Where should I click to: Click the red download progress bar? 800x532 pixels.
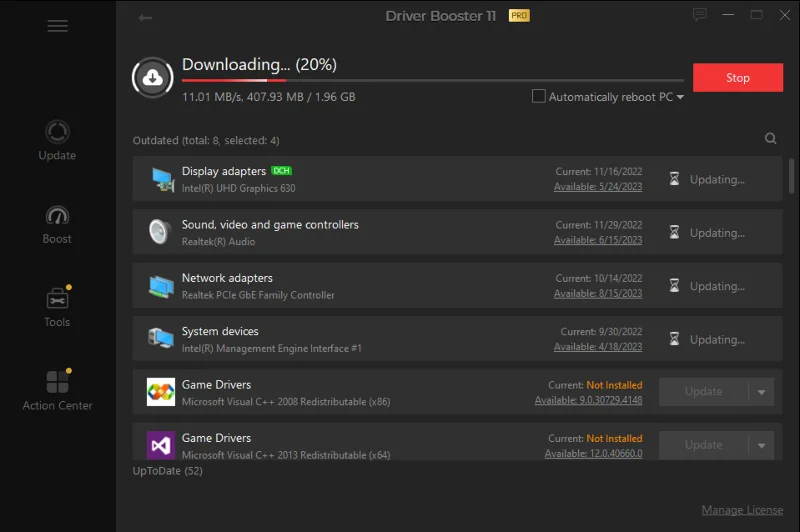tap(234, 80)
